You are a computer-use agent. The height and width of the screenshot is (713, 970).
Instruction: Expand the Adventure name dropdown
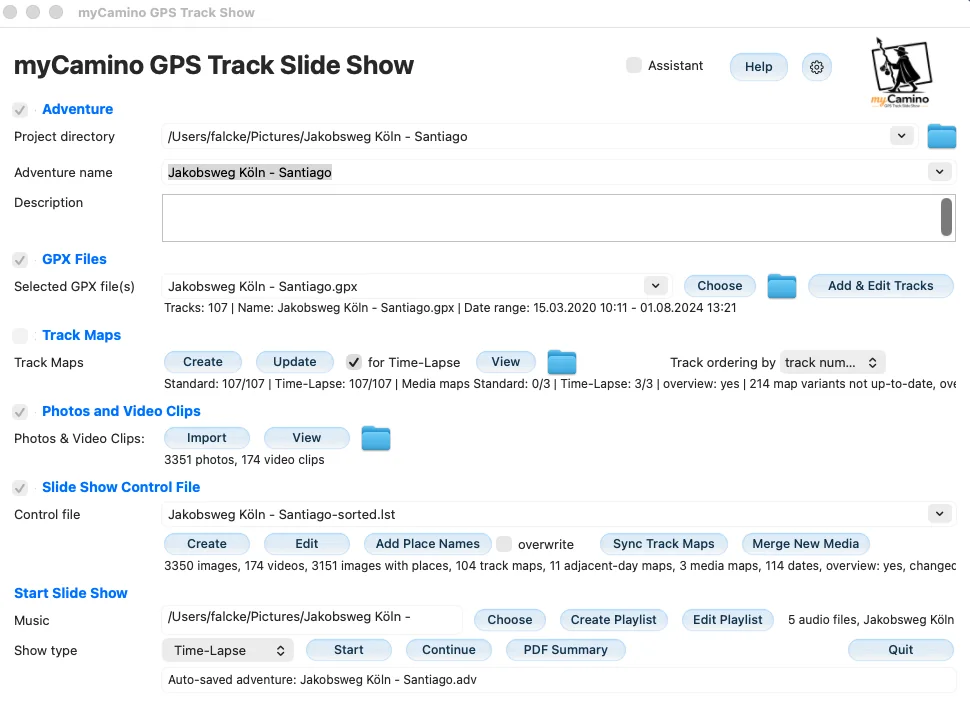(940, 172)
